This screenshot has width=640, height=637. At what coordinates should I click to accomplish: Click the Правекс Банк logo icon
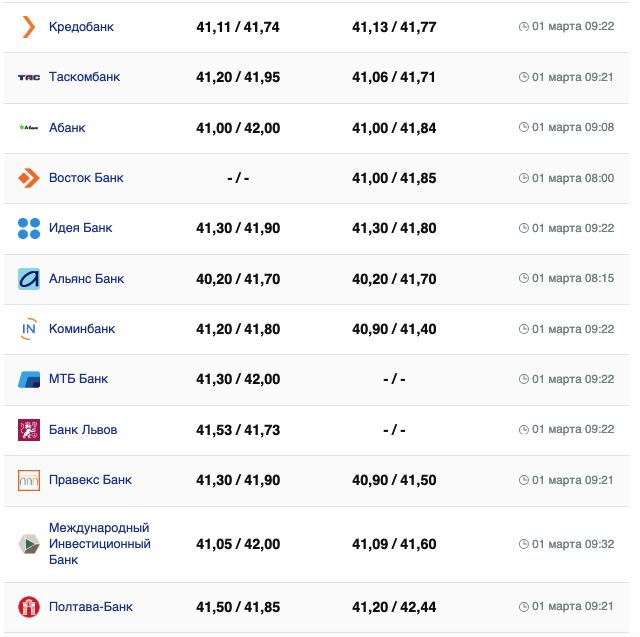pos(29,480)
